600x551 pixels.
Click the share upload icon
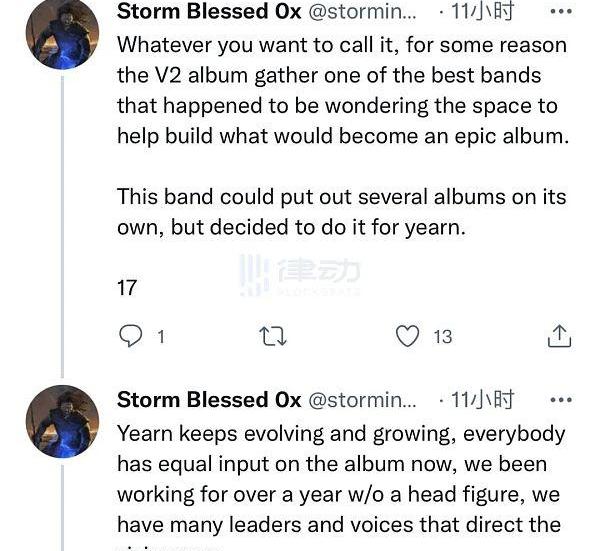(559, 337)
